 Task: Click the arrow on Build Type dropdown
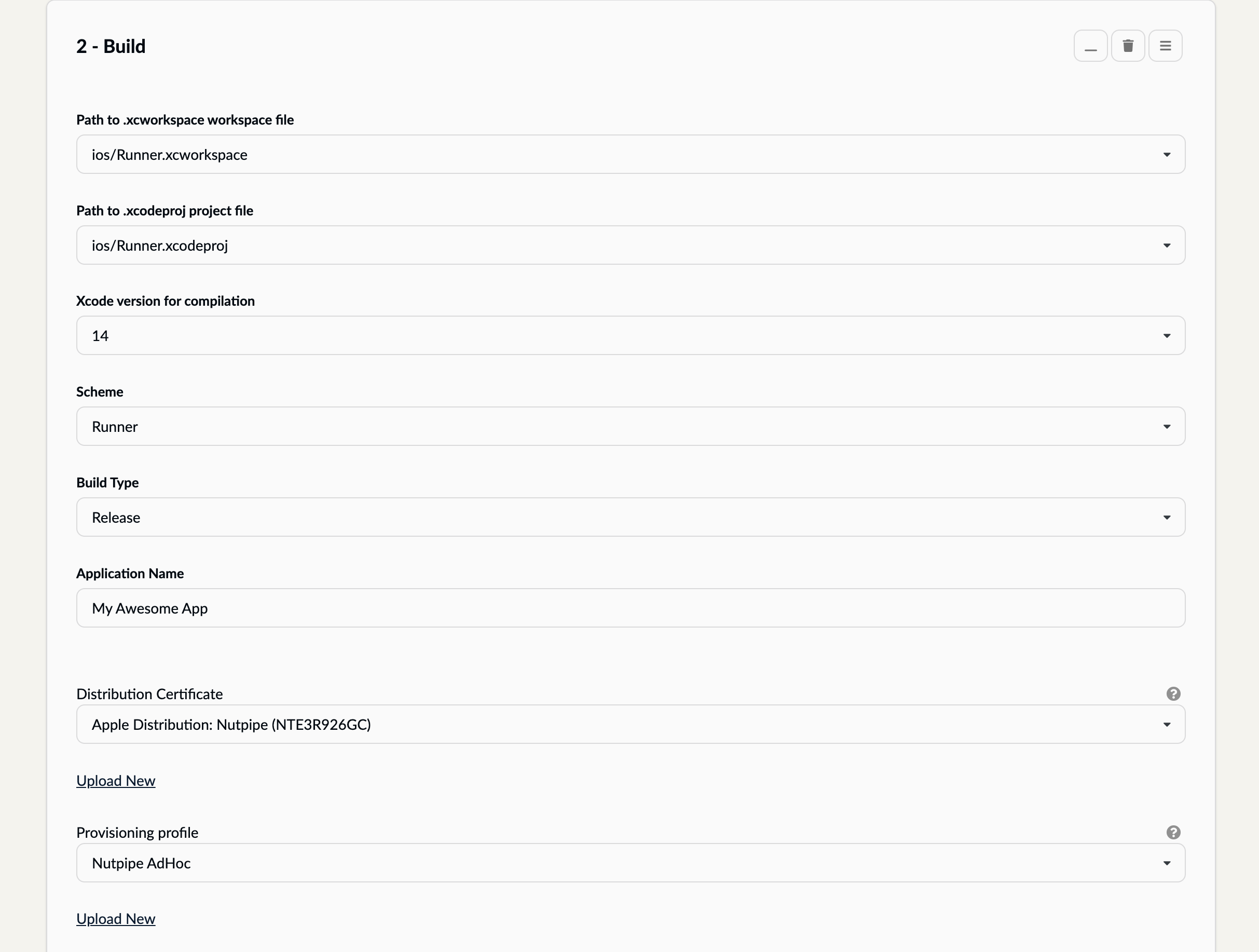(1166, 518)
